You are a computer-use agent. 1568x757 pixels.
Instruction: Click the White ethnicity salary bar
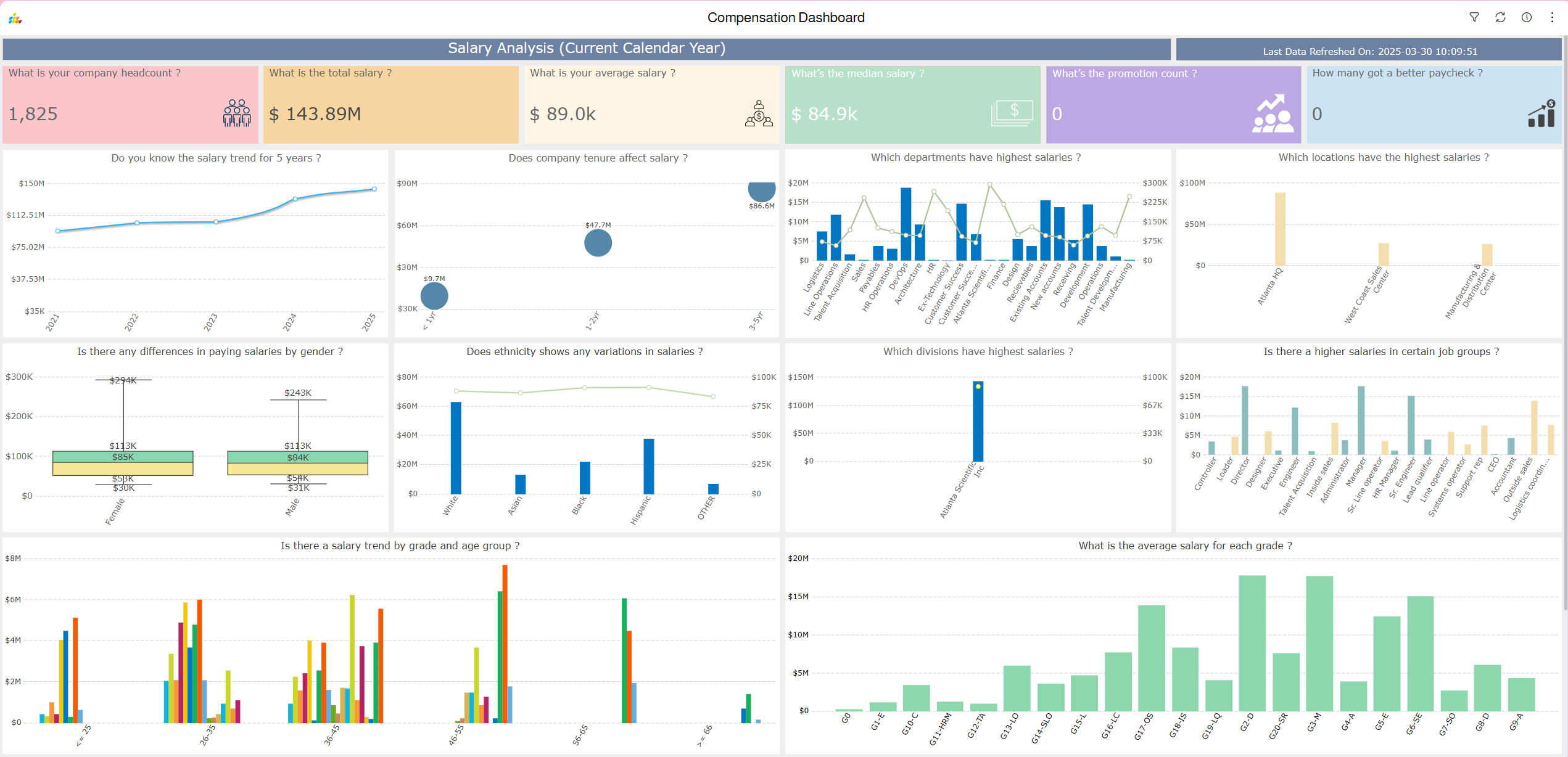click(456, 448)
